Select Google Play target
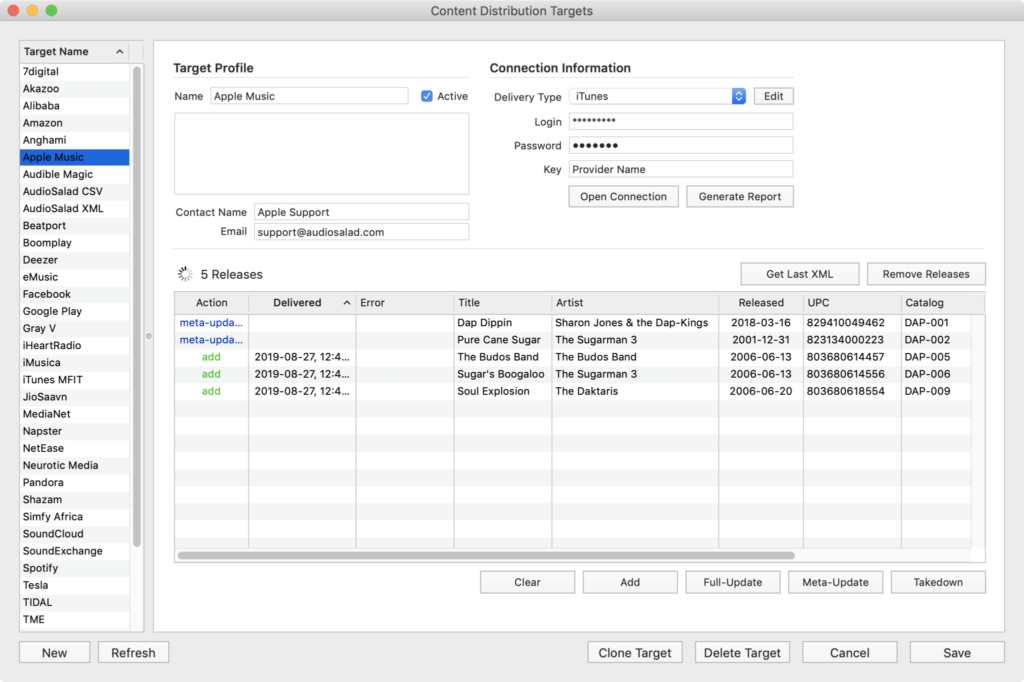 (74, 311)
